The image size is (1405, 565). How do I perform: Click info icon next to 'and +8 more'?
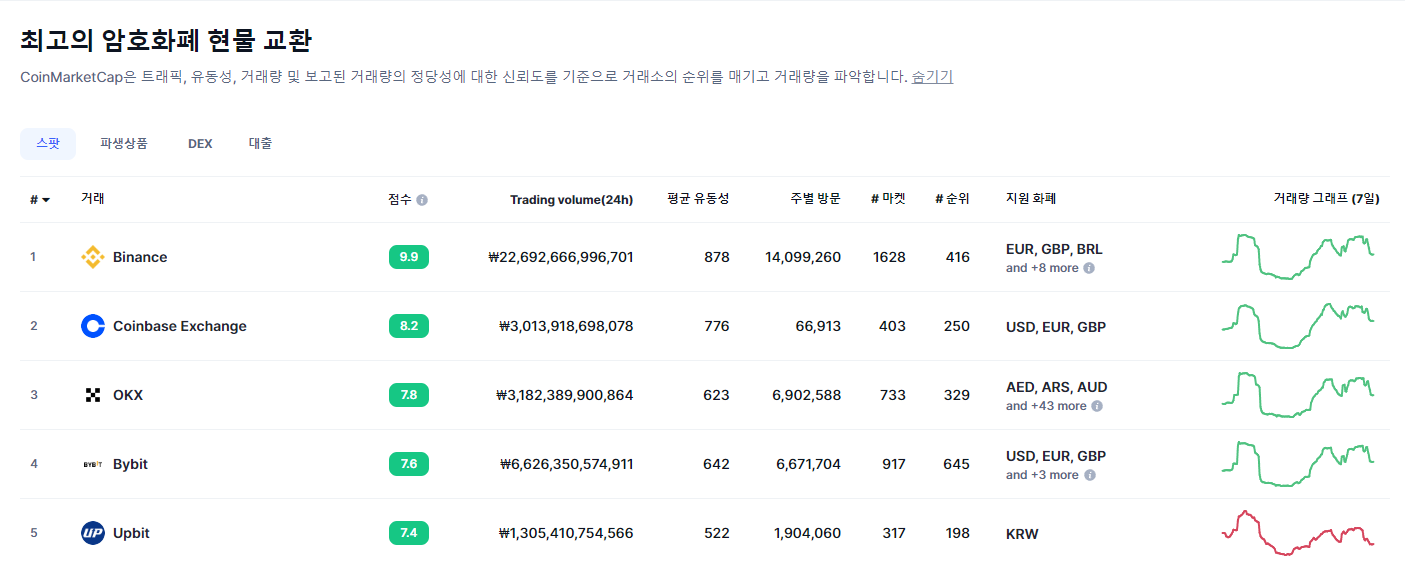point(1089,268)
